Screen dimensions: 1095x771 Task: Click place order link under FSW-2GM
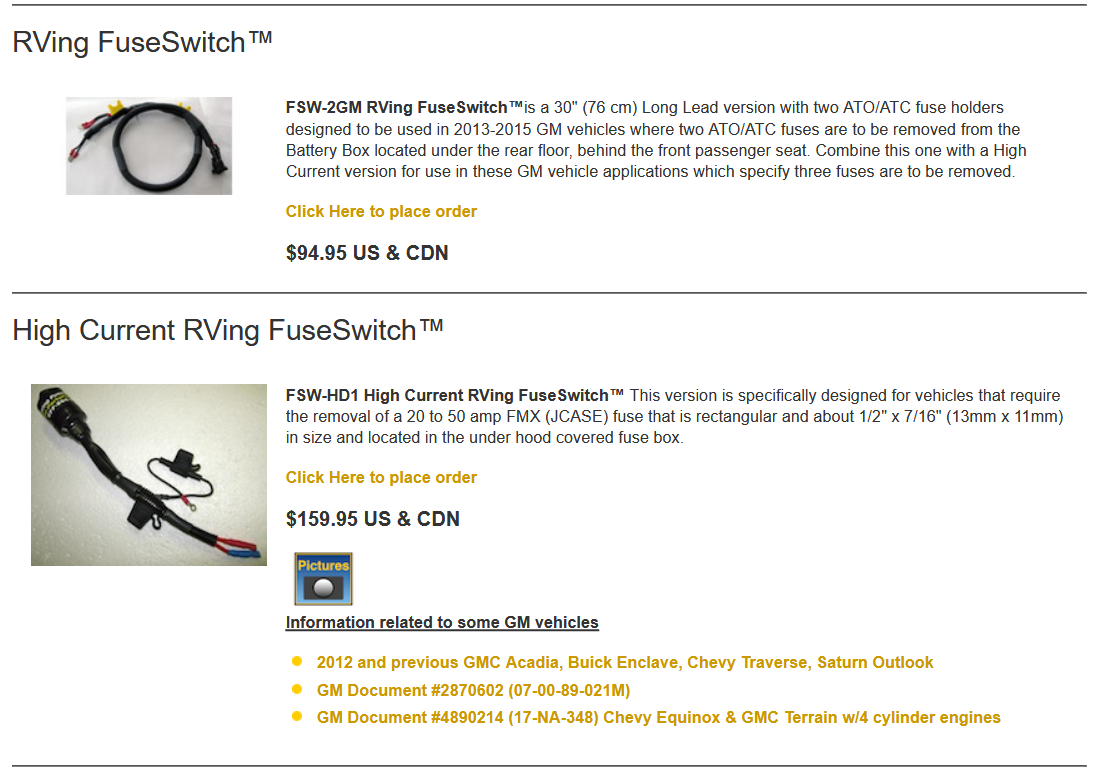(381, 212)
